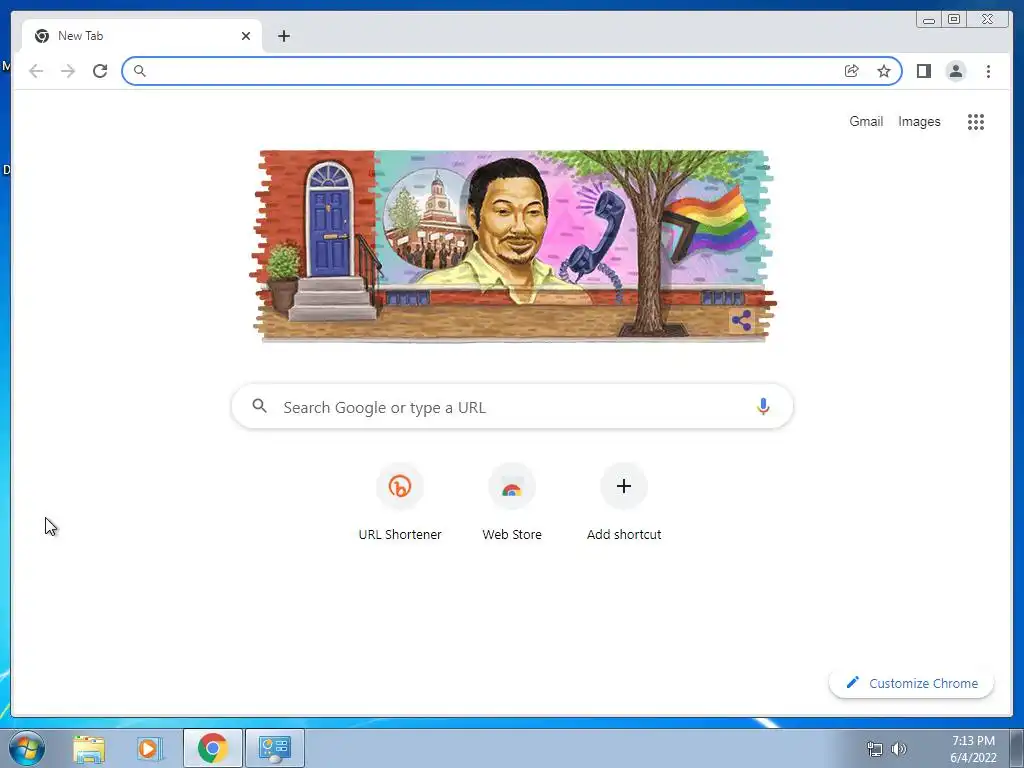Open the control panel taskbar app
Viewport: 1024px width, 768px height.
(x=274, y=748)
